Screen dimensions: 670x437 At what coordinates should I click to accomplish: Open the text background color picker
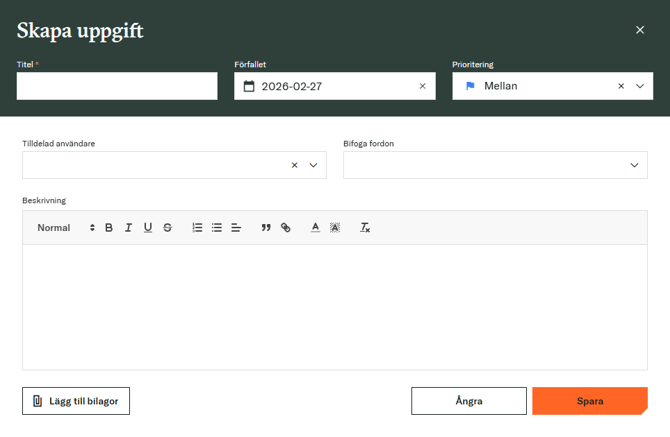coord(335,228)
